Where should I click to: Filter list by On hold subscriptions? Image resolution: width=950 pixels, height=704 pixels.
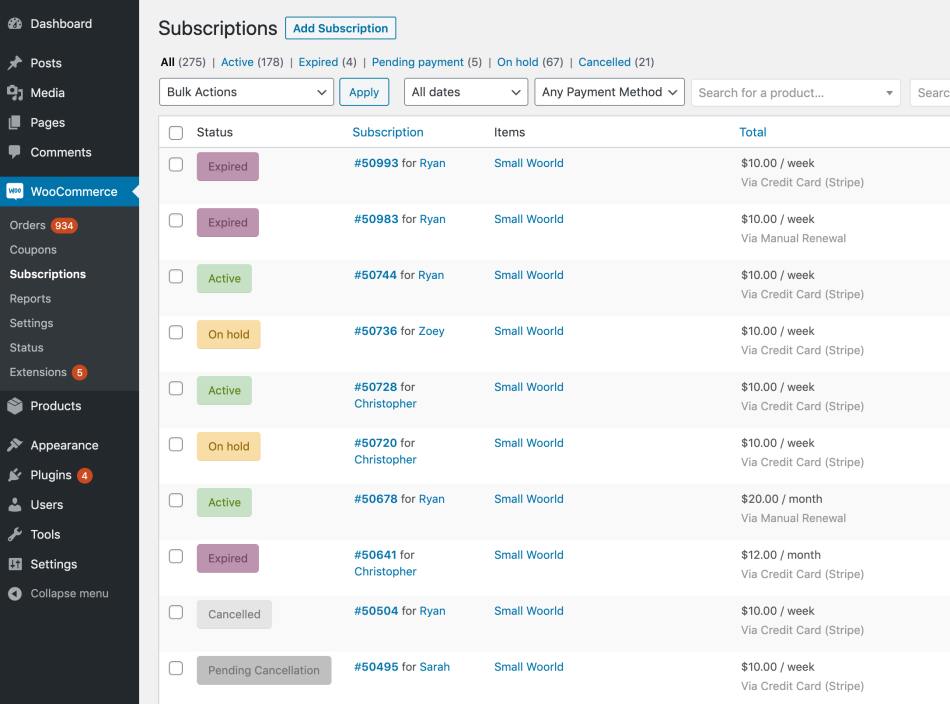[518, 62]
